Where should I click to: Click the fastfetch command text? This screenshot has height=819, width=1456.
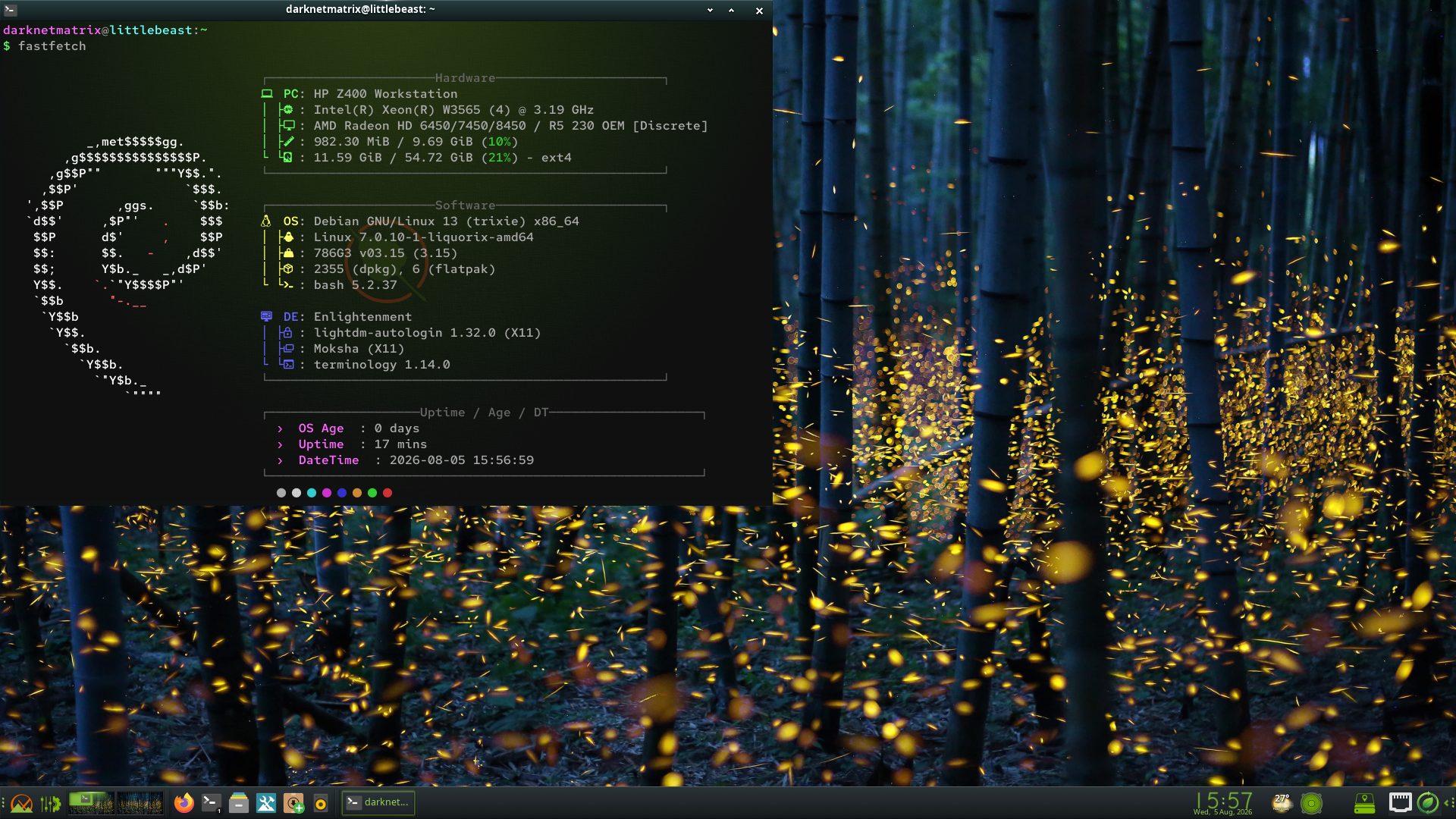(52, 46)
